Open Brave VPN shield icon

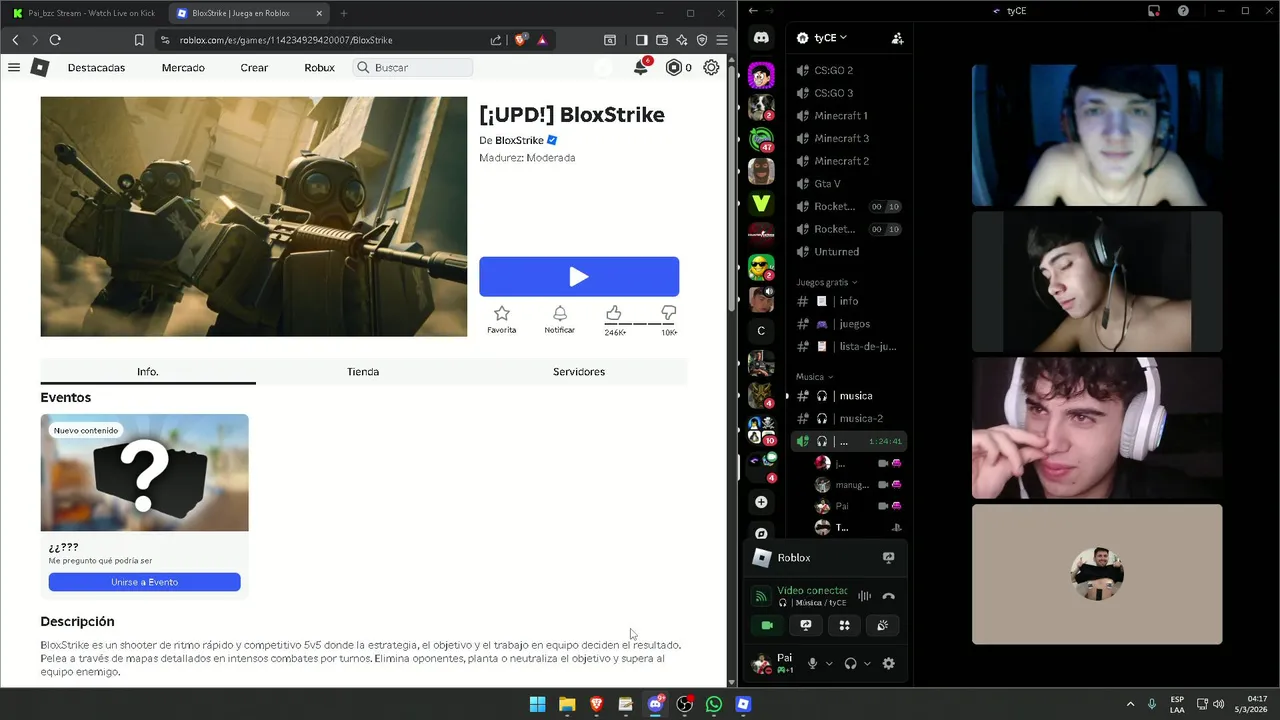pos(702,40)
